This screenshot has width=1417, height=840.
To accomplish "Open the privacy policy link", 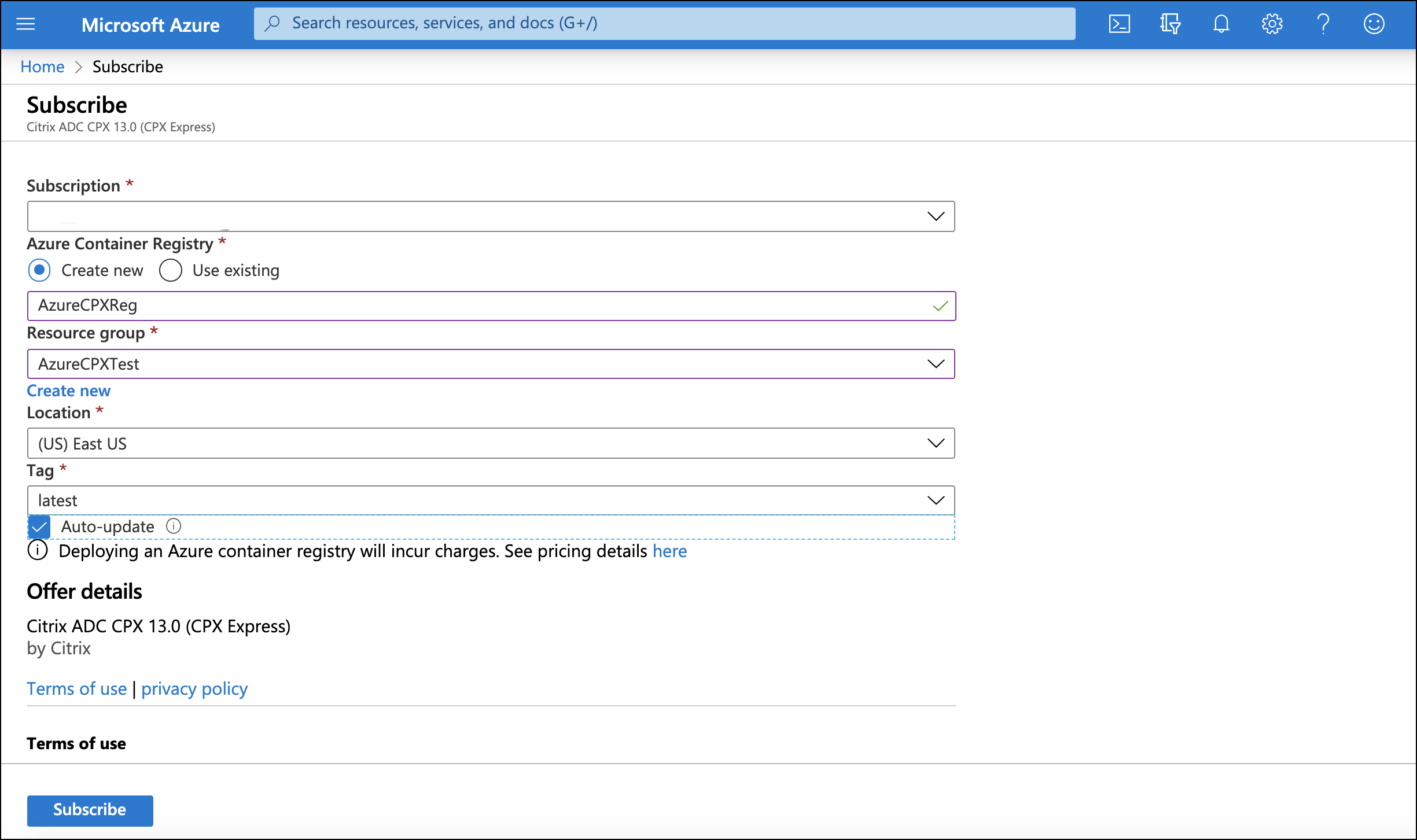I will 194,688.
